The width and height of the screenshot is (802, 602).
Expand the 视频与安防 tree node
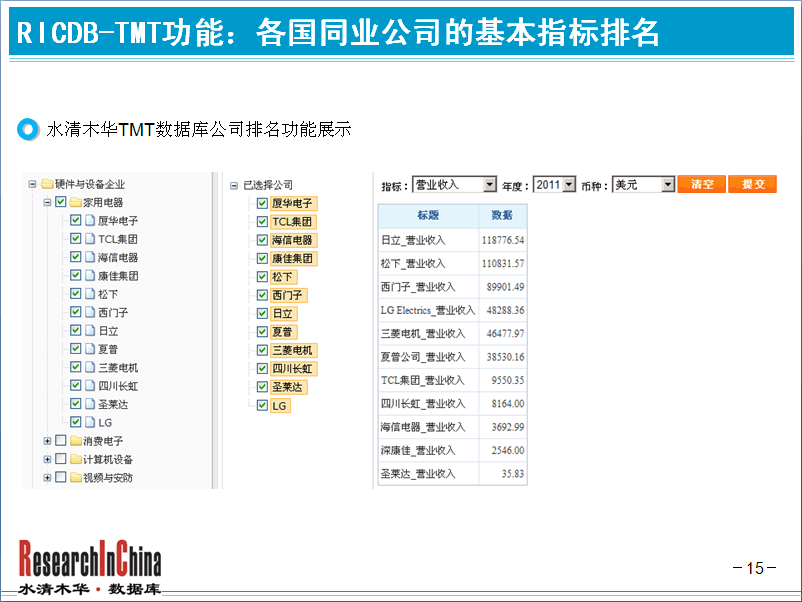pyautogui.click(x=47, y=478)
